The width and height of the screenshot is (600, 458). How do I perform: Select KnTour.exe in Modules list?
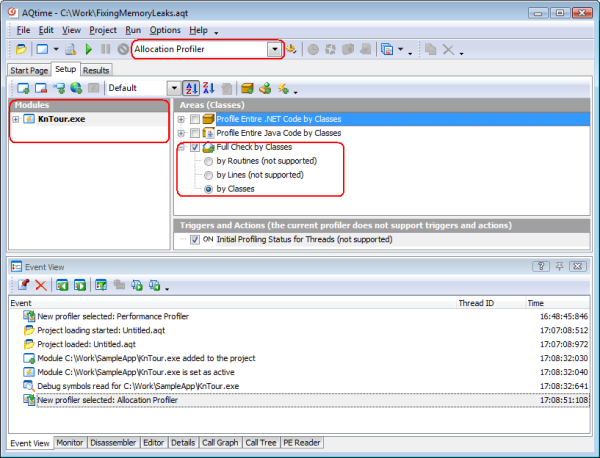click(61, 119)
